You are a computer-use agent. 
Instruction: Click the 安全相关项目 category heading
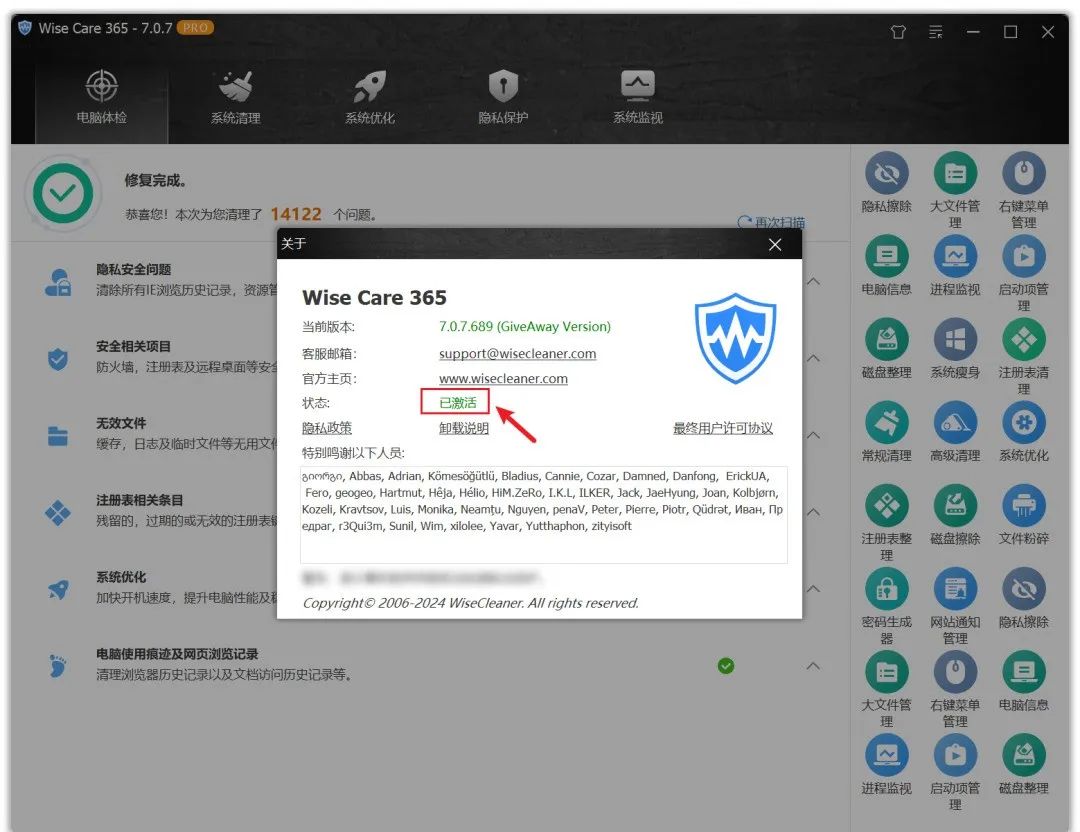click(134, 346)
